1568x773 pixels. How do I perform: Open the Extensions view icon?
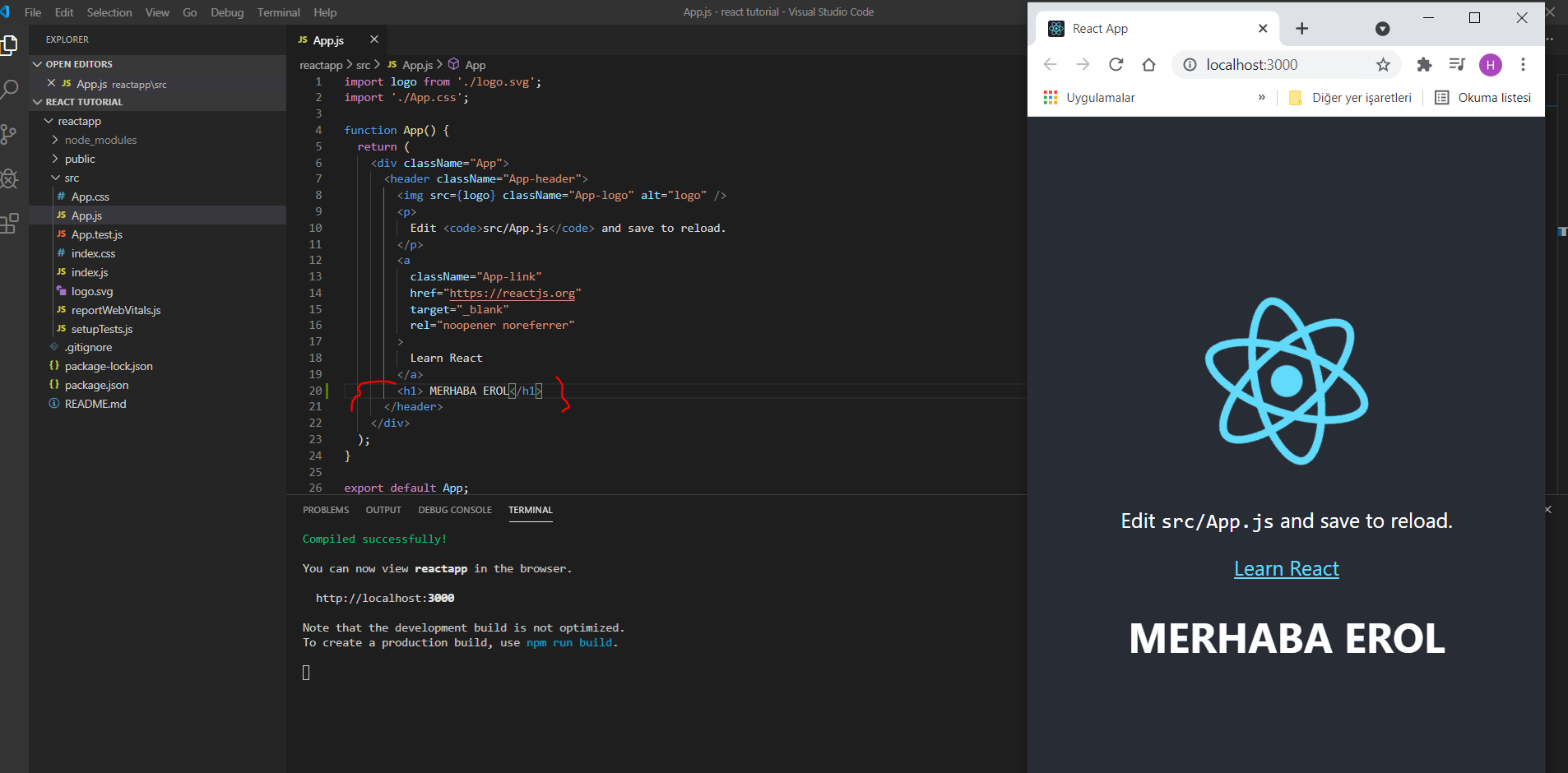pos(9,223)
